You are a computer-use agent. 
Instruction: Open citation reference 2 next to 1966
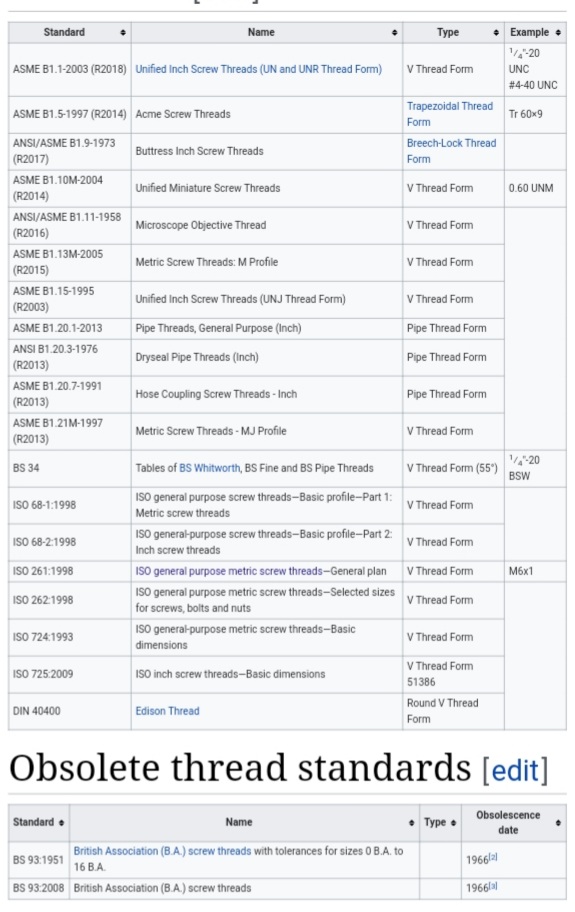coord(493,857)
